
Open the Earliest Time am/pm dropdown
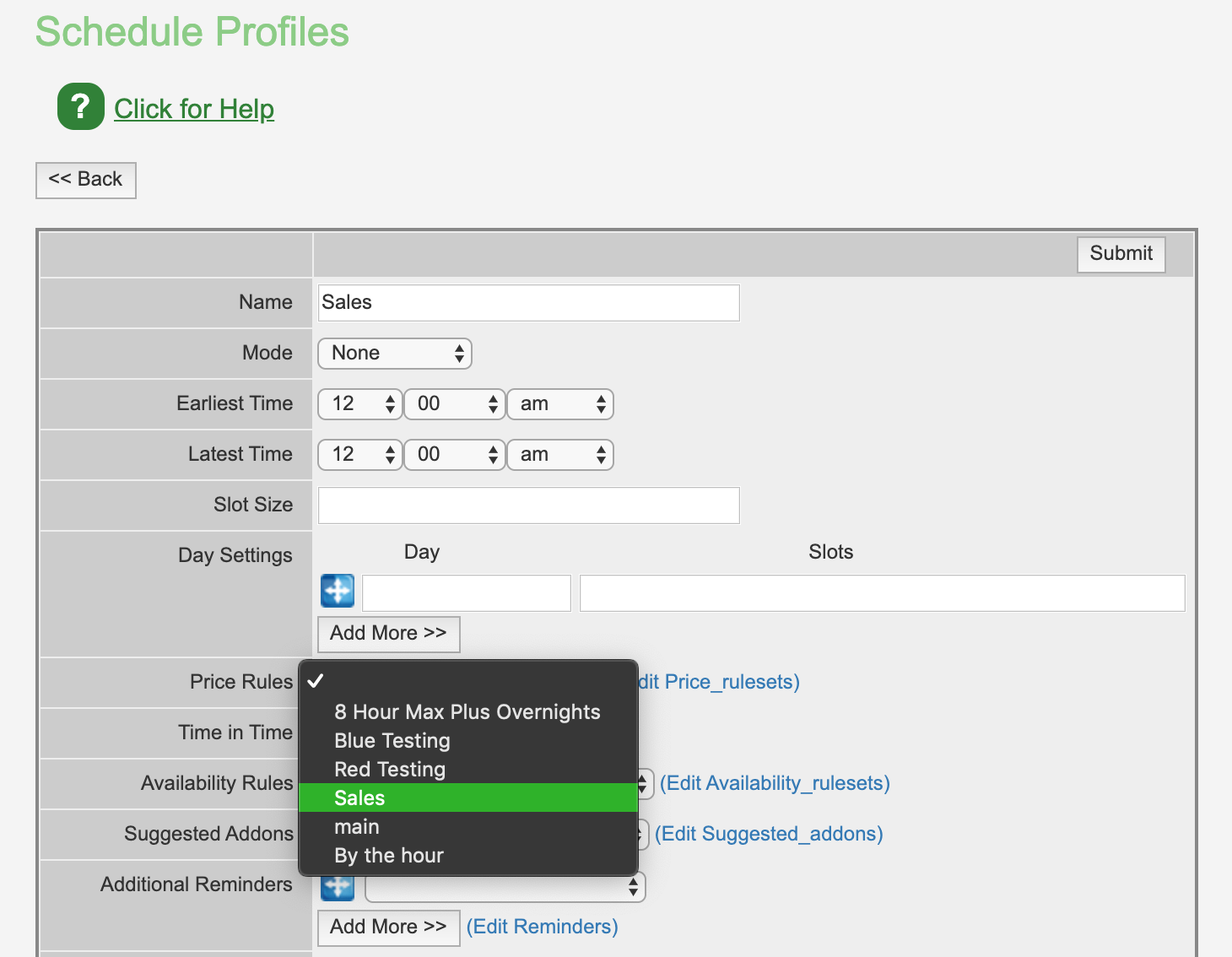(560, 404)
